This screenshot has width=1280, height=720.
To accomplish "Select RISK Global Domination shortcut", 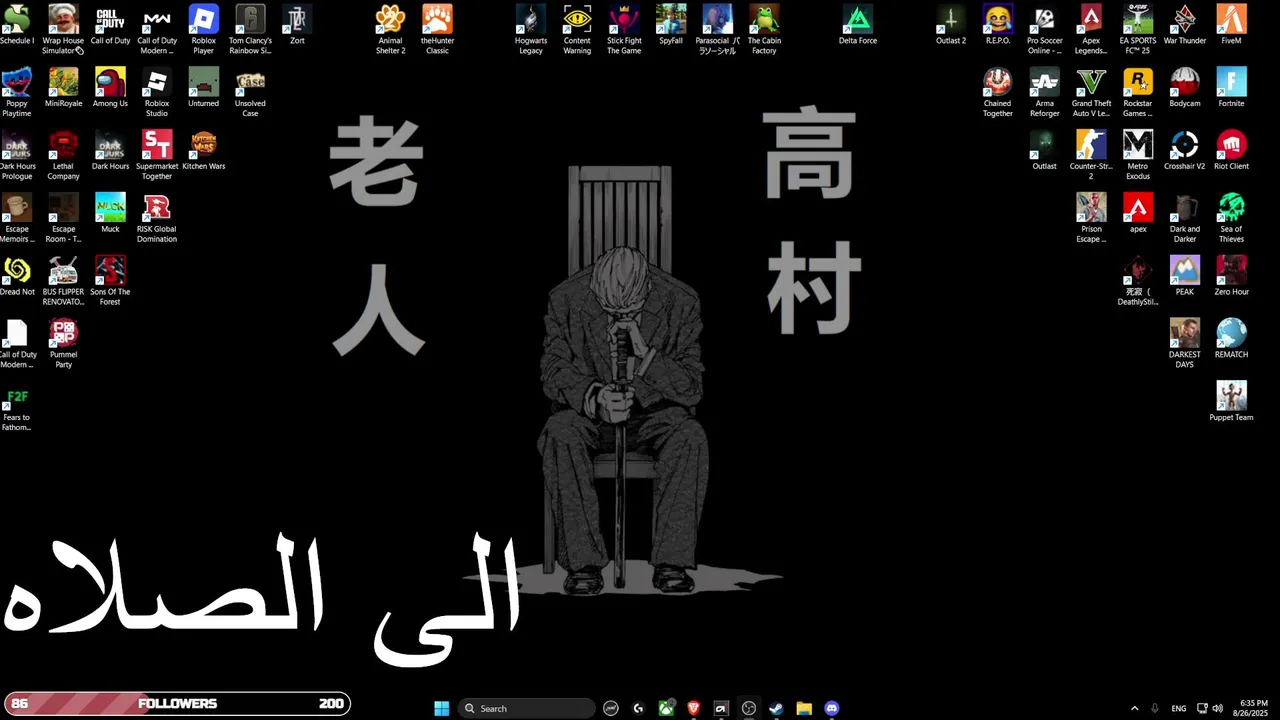I will 157,218.
